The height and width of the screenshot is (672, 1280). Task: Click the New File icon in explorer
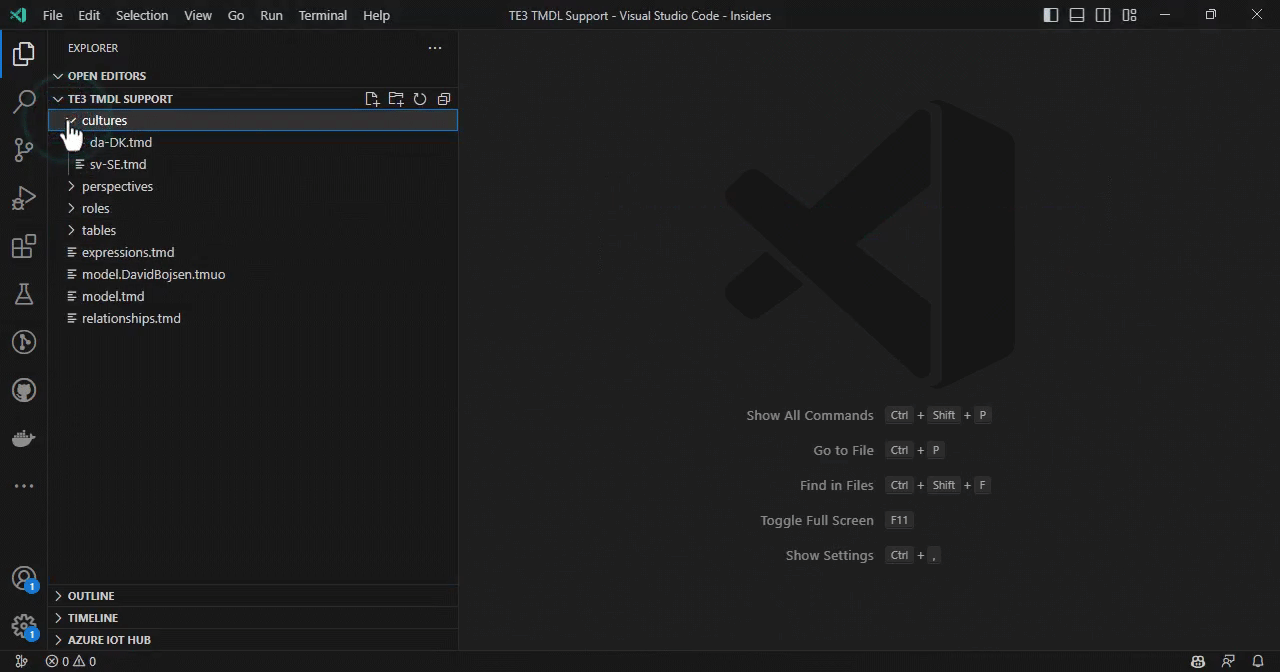pos(372,99)
